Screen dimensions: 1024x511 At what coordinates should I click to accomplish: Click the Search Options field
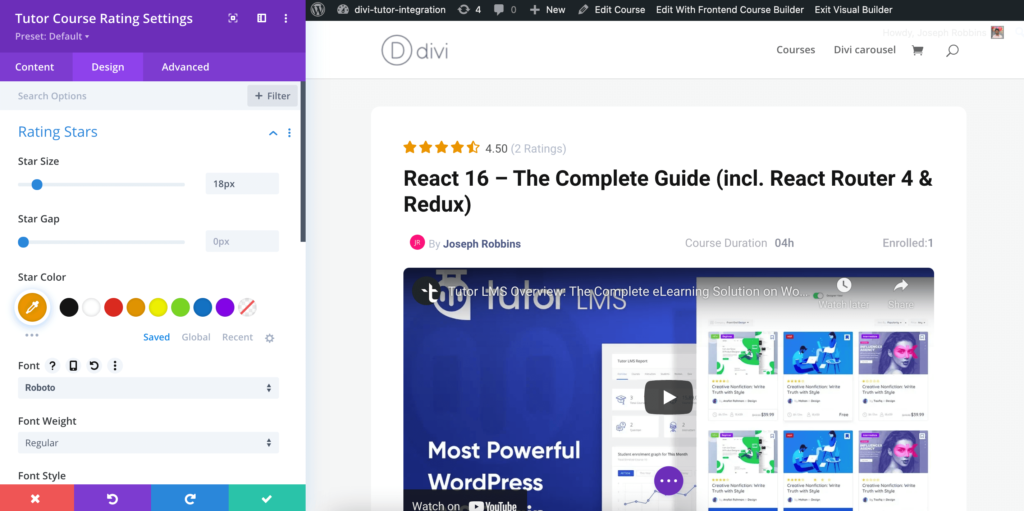pos(124,96)
